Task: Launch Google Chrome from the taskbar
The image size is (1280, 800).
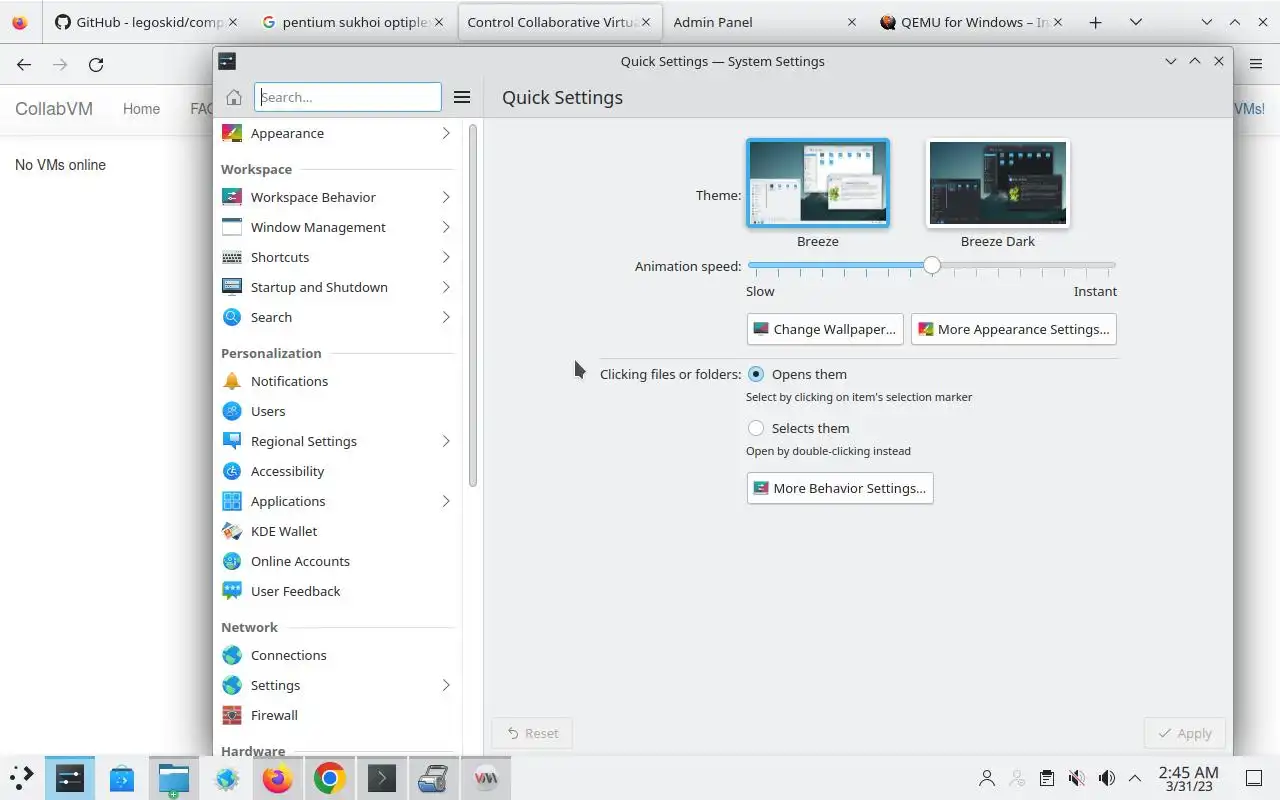Action: pyautogui.click(x=330, y=778)
